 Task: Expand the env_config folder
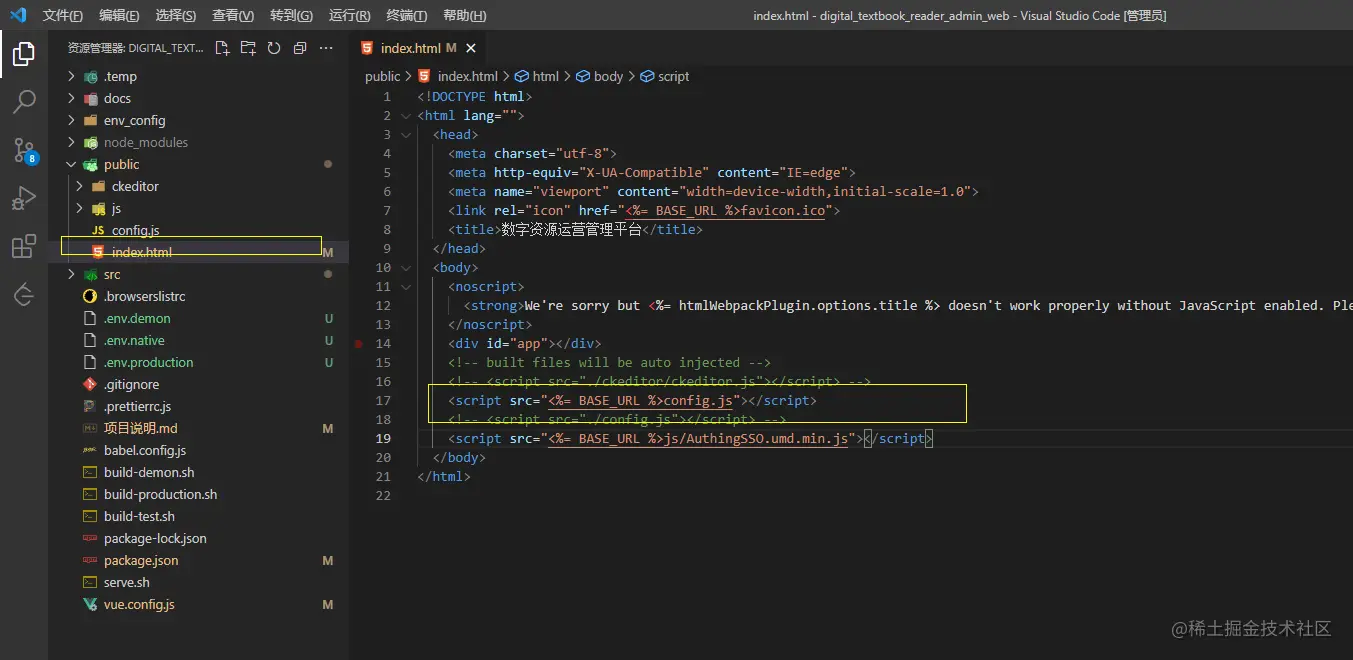71,120
